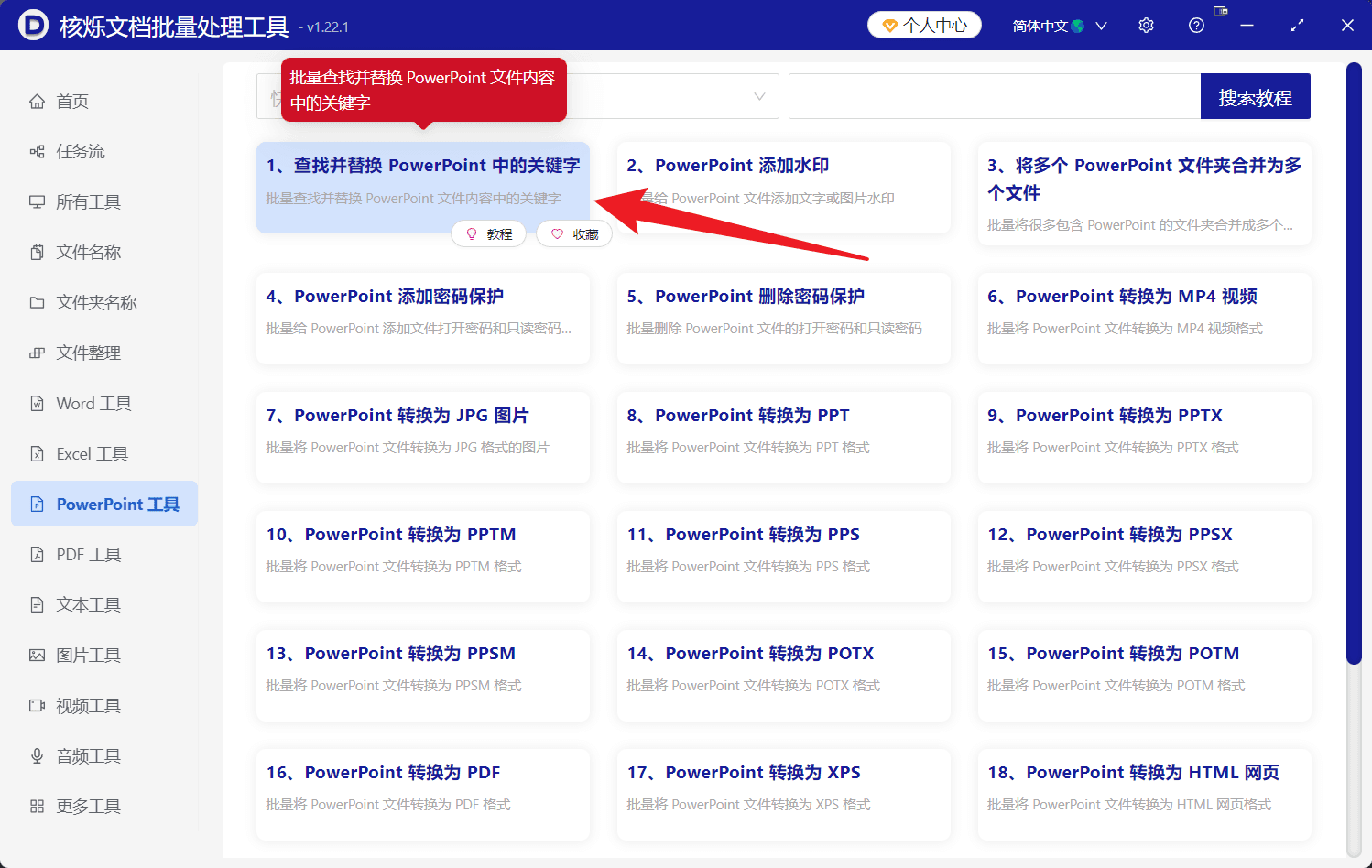Click the lightbulb icon in 教程 button

[x=472, y=234]
